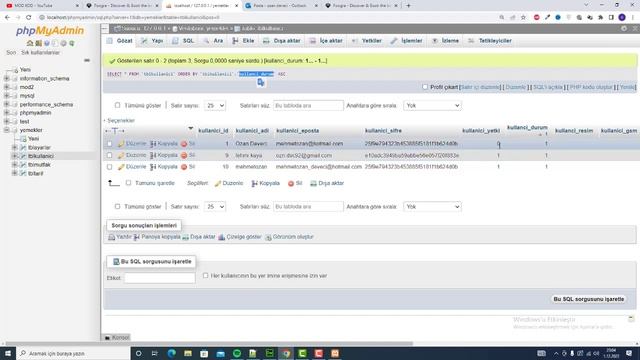This screenshot has height=360, width=640.
Task: Open the Ekle insert tab
Action: (243, 41)
